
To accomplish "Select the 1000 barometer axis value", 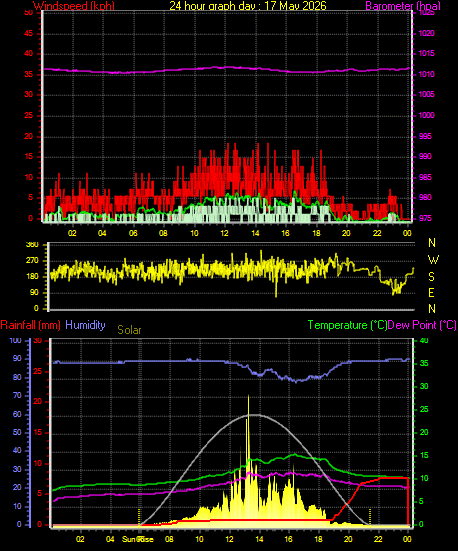I will point(426,115).
